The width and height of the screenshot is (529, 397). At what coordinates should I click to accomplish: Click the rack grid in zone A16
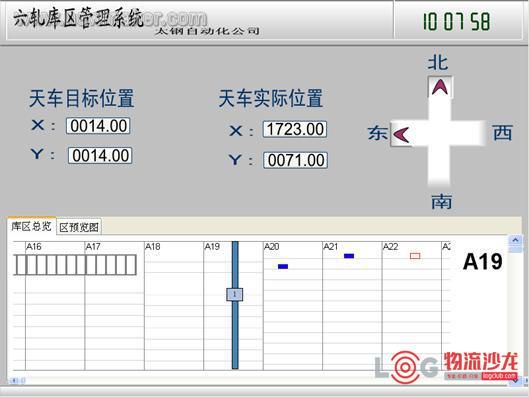point(75,265)
